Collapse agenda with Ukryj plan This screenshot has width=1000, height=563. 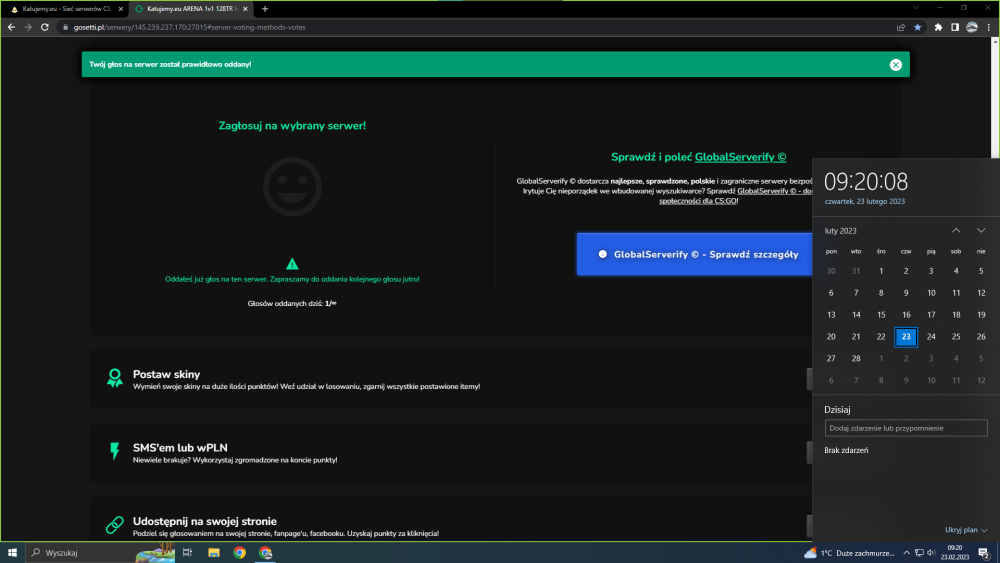point(966,530)
